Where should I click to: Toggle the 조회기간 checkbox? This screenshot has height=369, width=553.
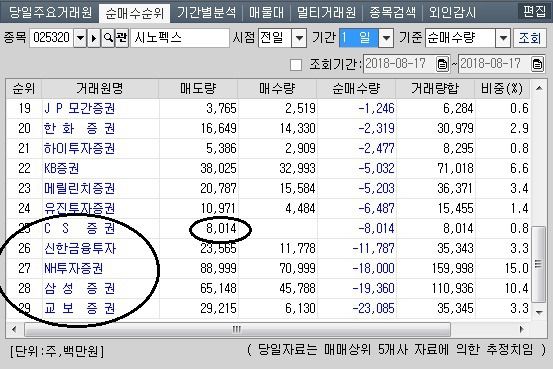296,65
